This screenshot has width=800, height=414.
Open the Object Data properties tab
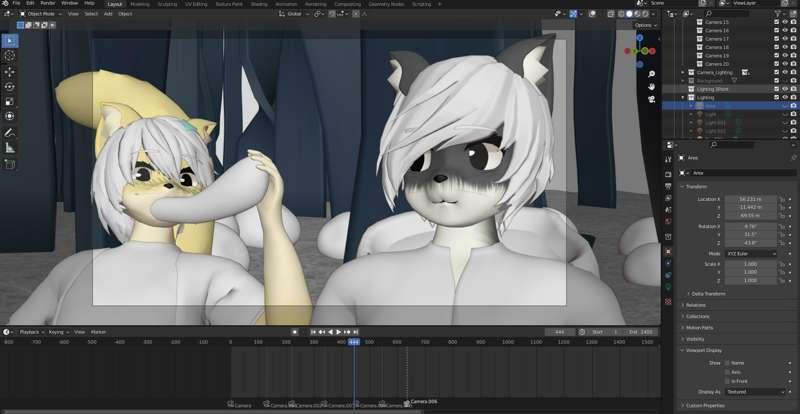pyautogui.click(x=668, y=287)
